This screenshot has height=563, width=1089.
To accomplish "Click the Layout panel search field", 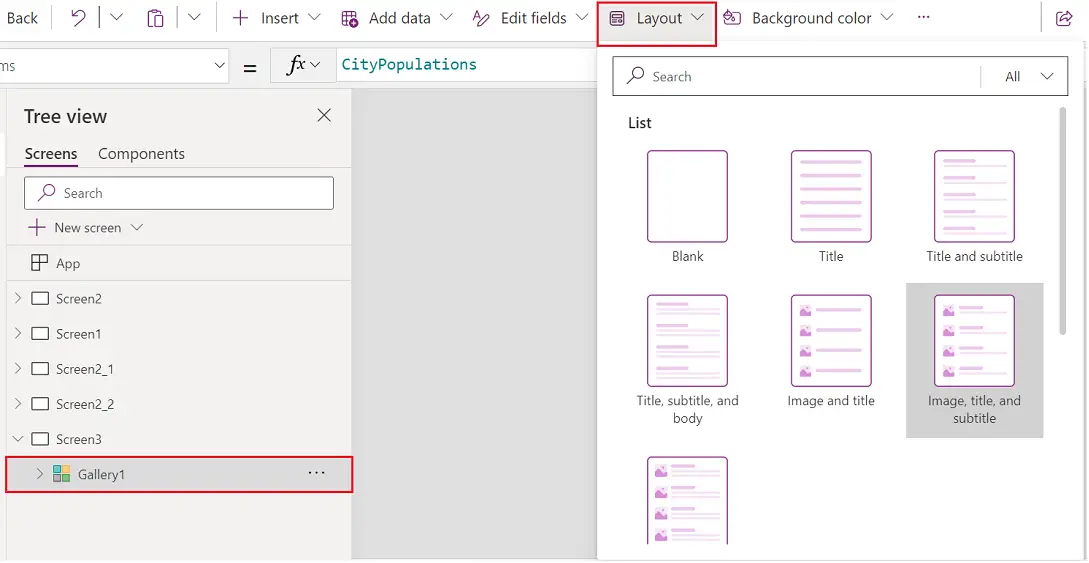I will 797,76.
